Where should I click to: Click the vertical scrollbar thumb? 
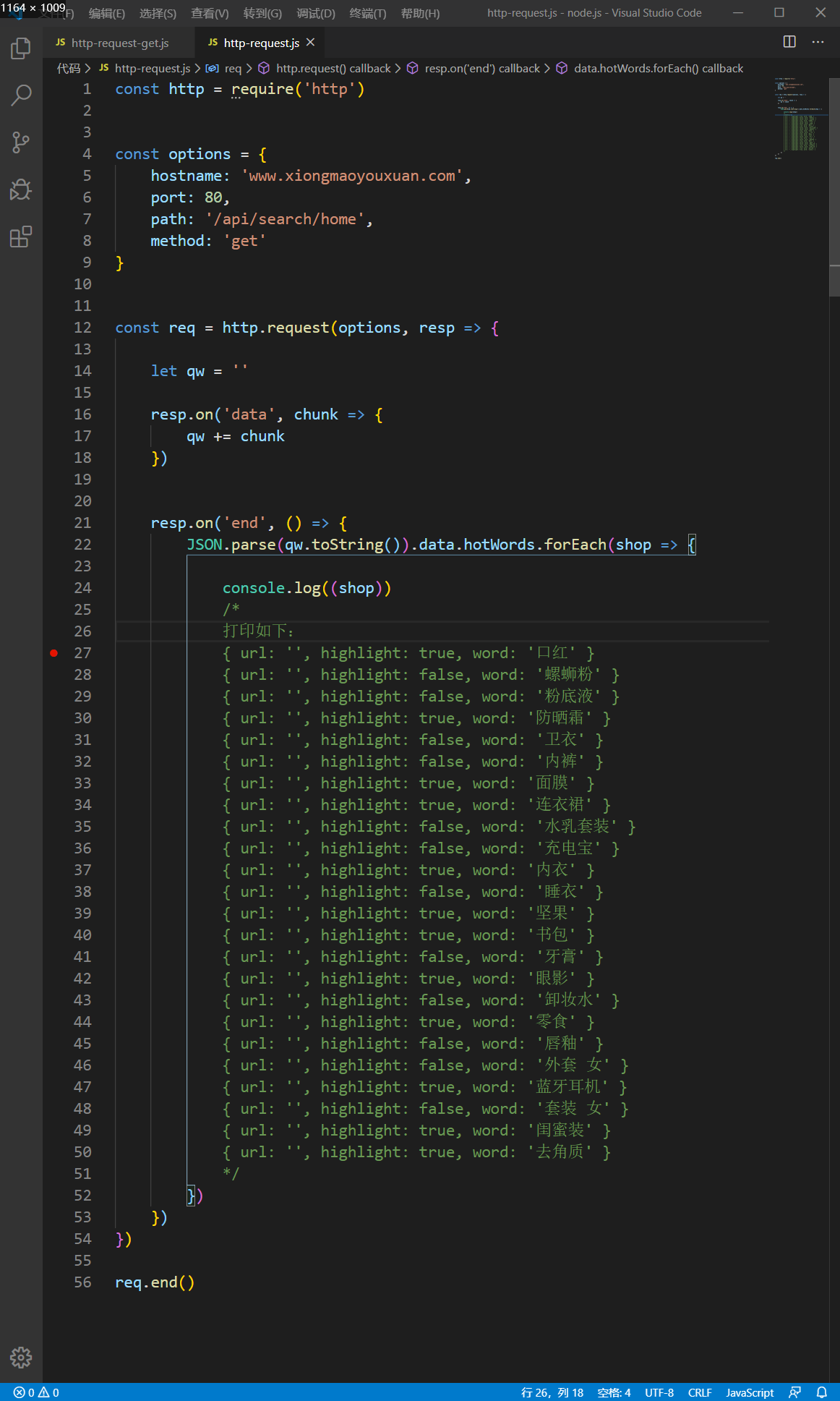[x=834, y=187]
